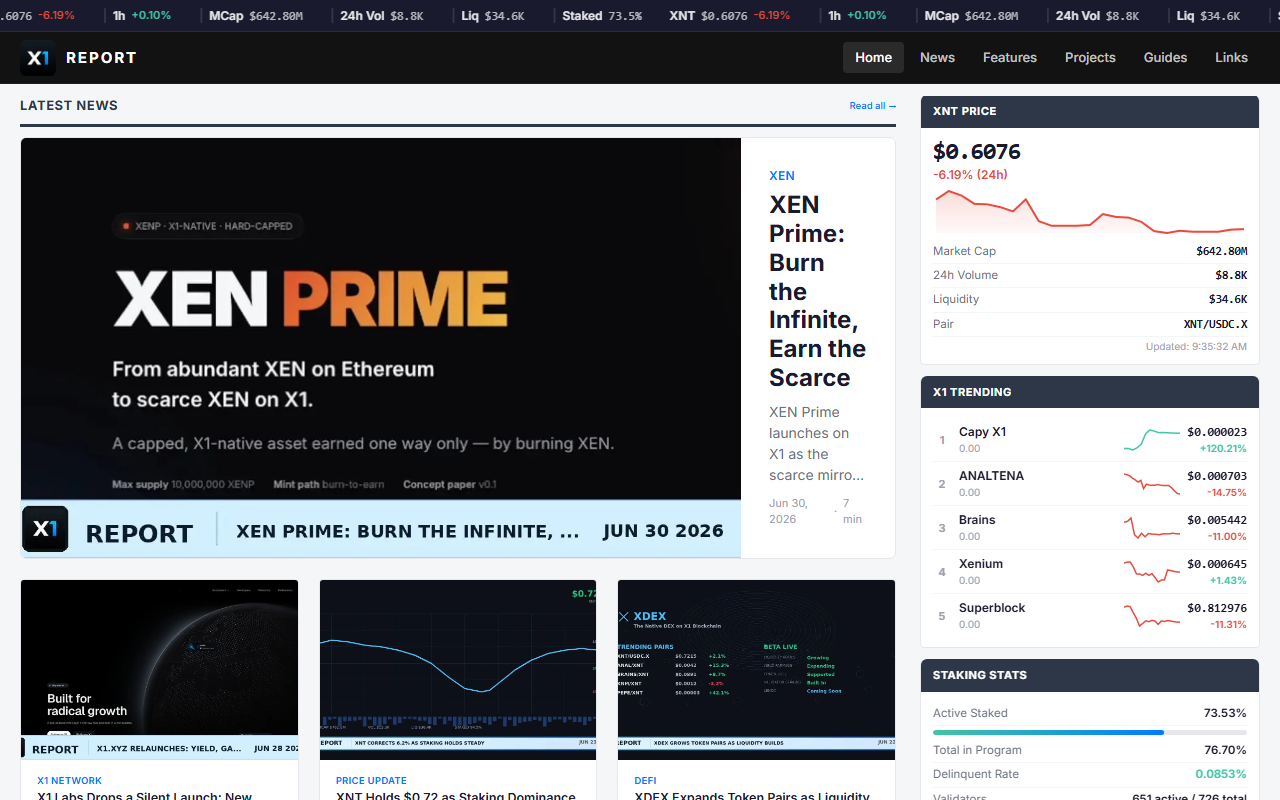Open the XEN Prime article headline
Image resolution: width=1280 pixels, height=800 pixels.
pyautogui.click(x=817, y=291)
